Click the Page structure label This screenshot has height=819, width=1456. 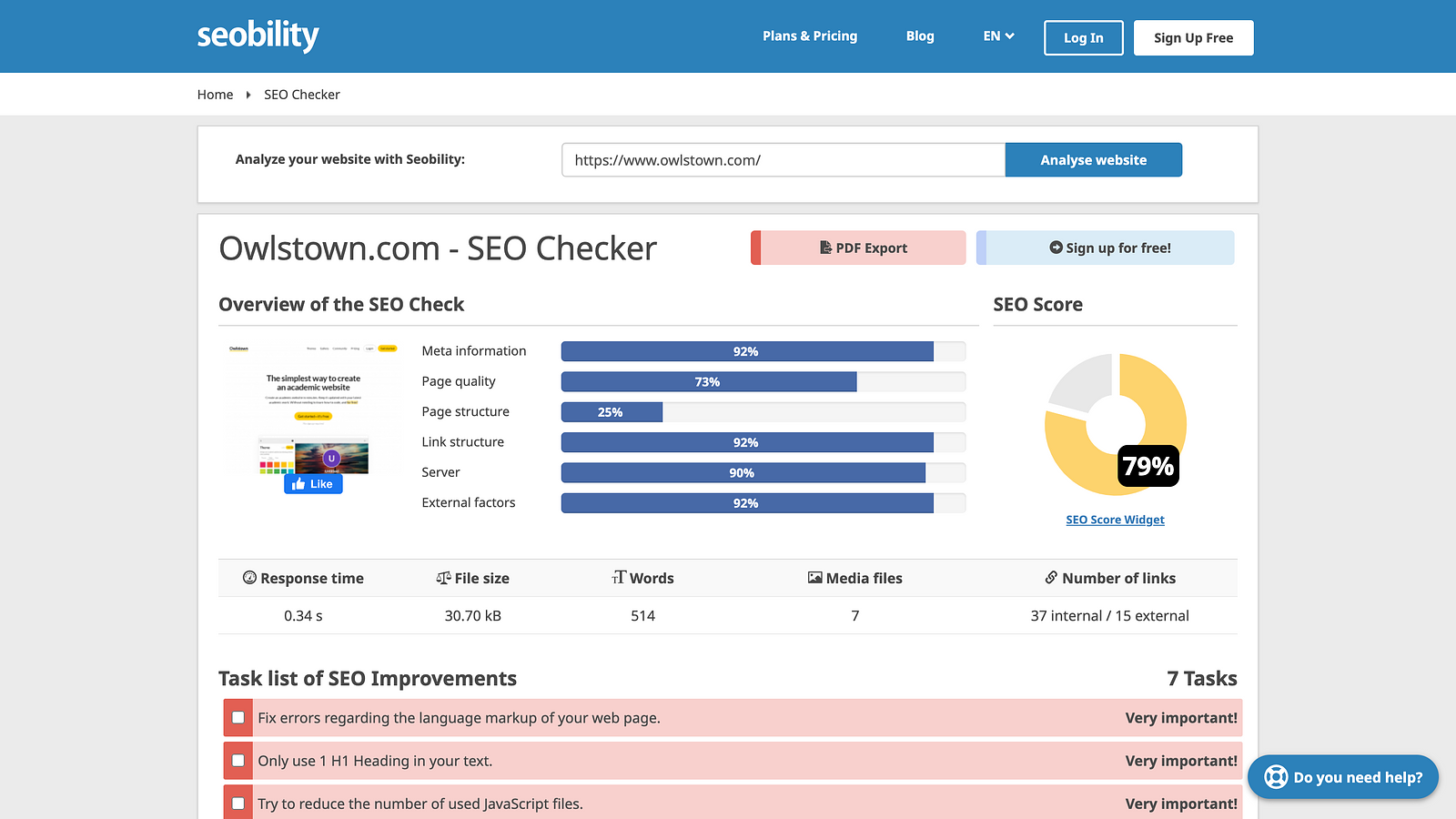[465, 411]
